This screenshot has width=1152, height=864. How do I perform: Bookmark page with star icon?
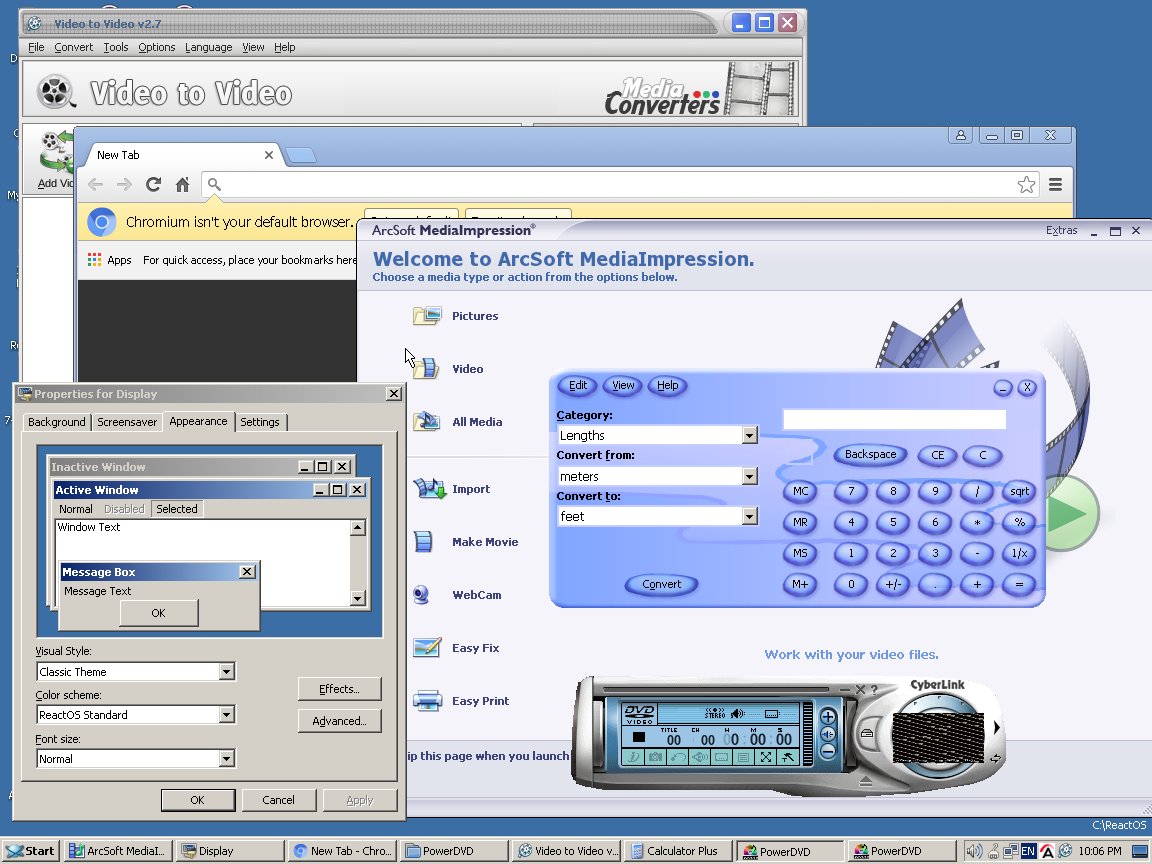click(1026, 184)
